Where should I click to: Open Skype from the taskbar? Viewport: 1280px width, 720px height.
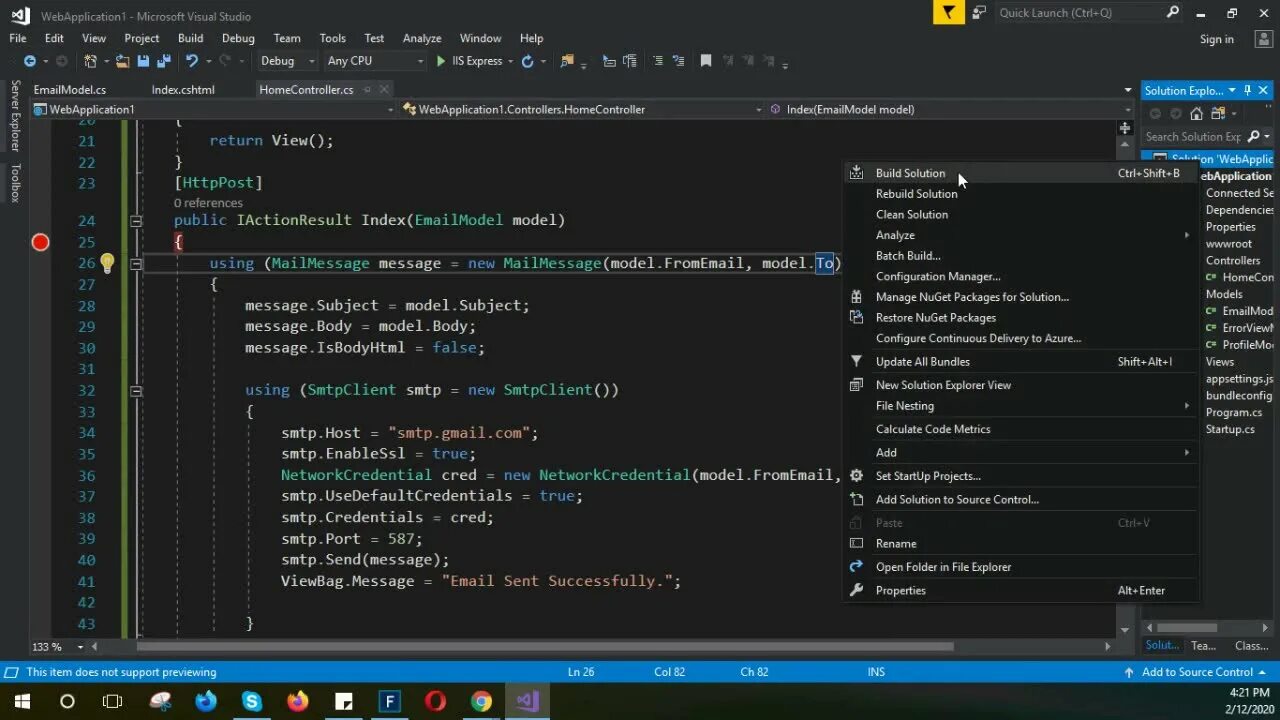point(251,701)
